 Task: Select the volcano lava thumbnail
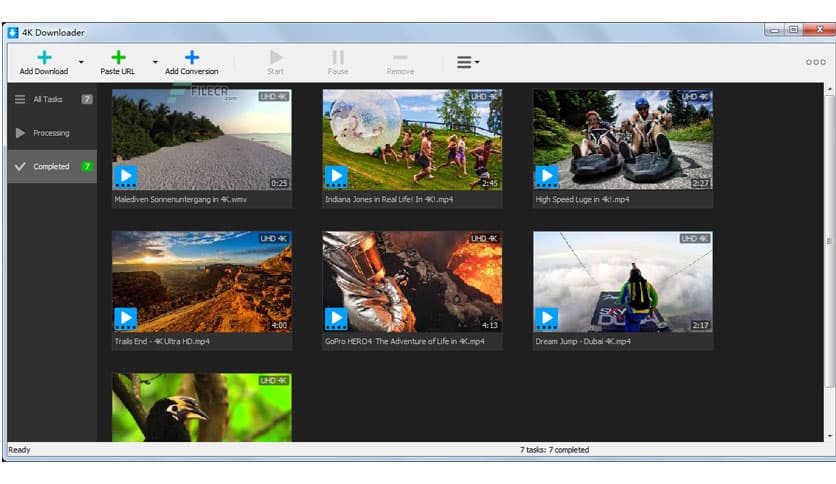tap(412, 282)
